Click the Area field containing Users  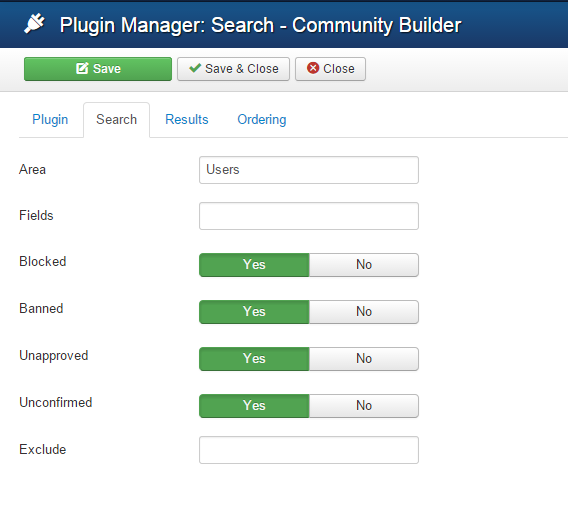point(309,170)
